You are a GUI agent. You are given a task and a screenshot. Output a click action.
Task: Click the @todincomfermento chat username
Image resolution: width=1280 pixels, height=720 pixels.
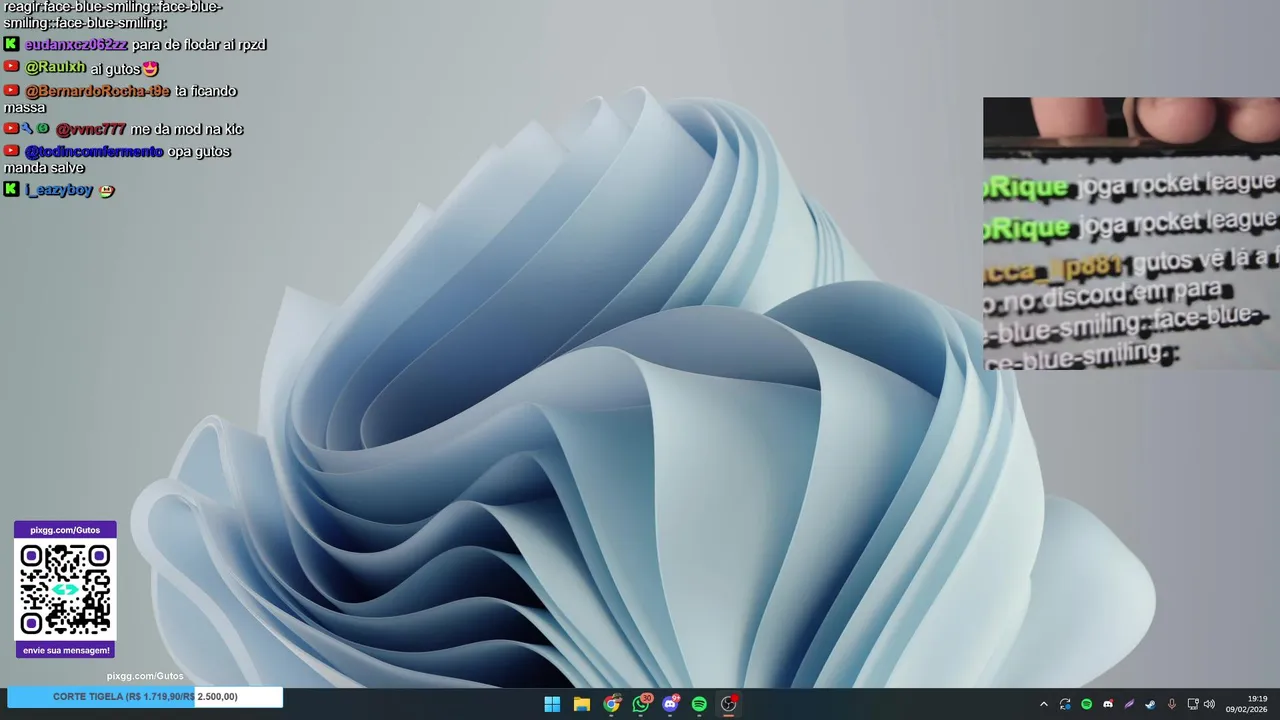click(94, 152)
